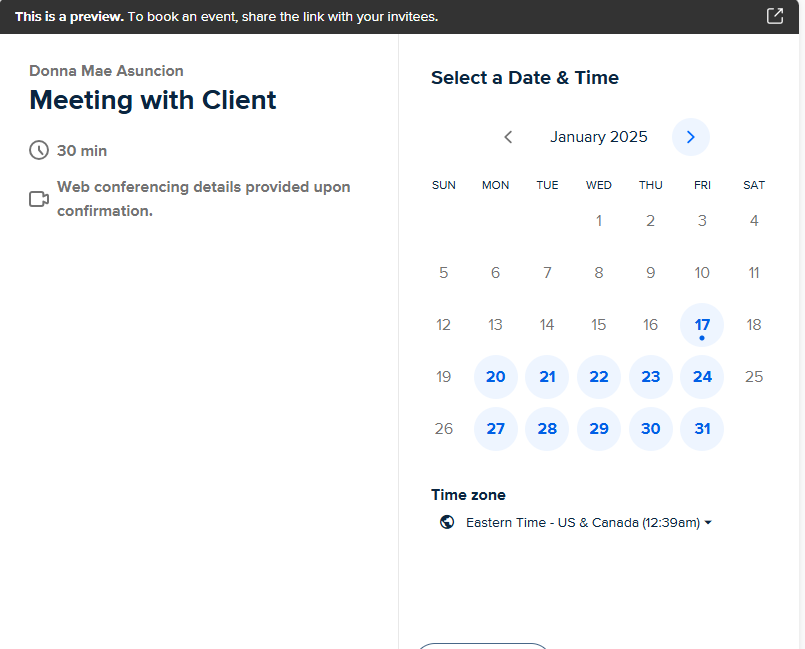Image resolution: width=805 pixels, height=649 pixels.
Task: Expand the Eastern Time zone dropdown
Action: [582, 522]
